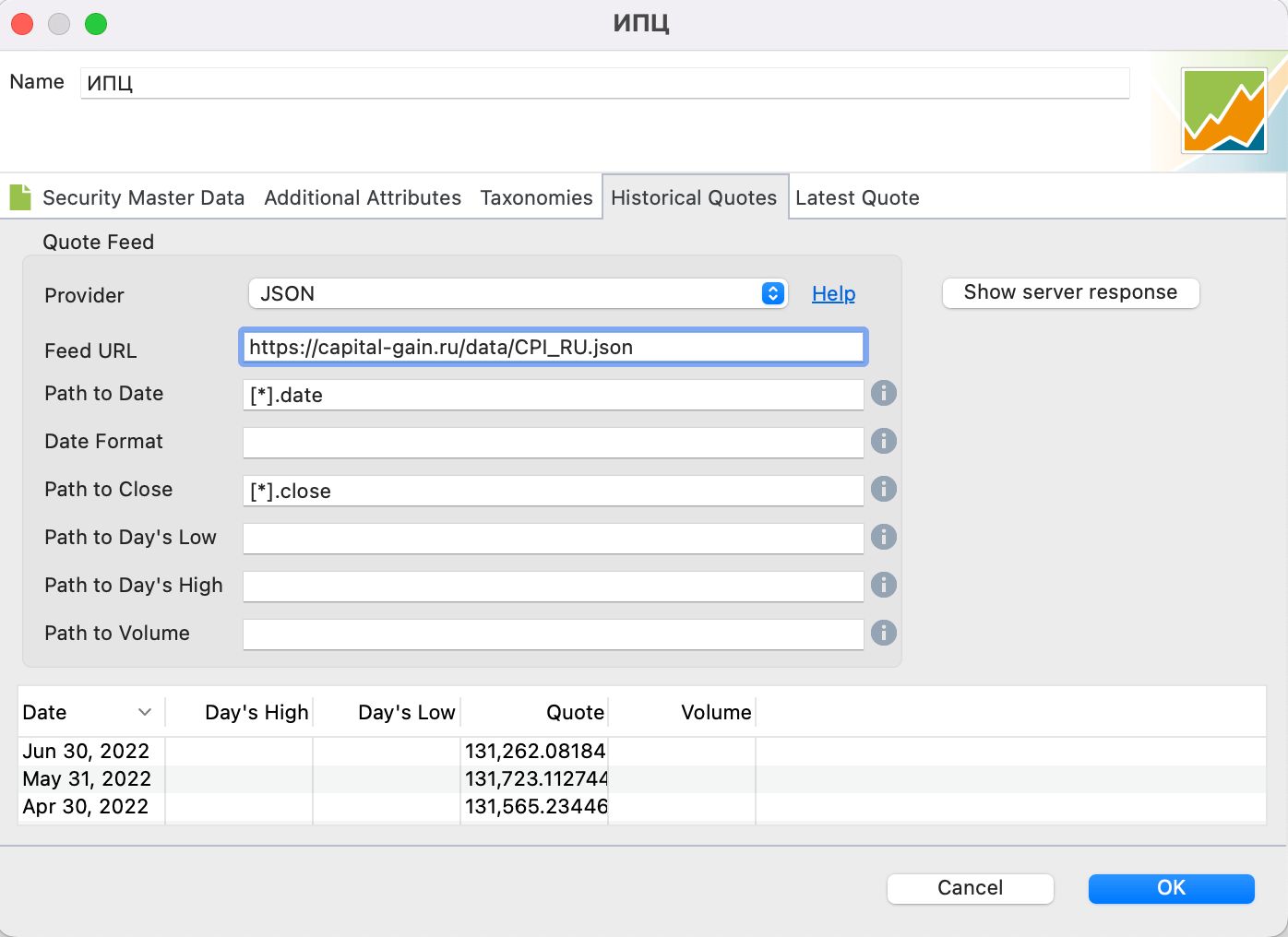Viewport: 1288px width, 937px height.
Task: Click the info icon beside Path to Volume
Action: (884, 634)
